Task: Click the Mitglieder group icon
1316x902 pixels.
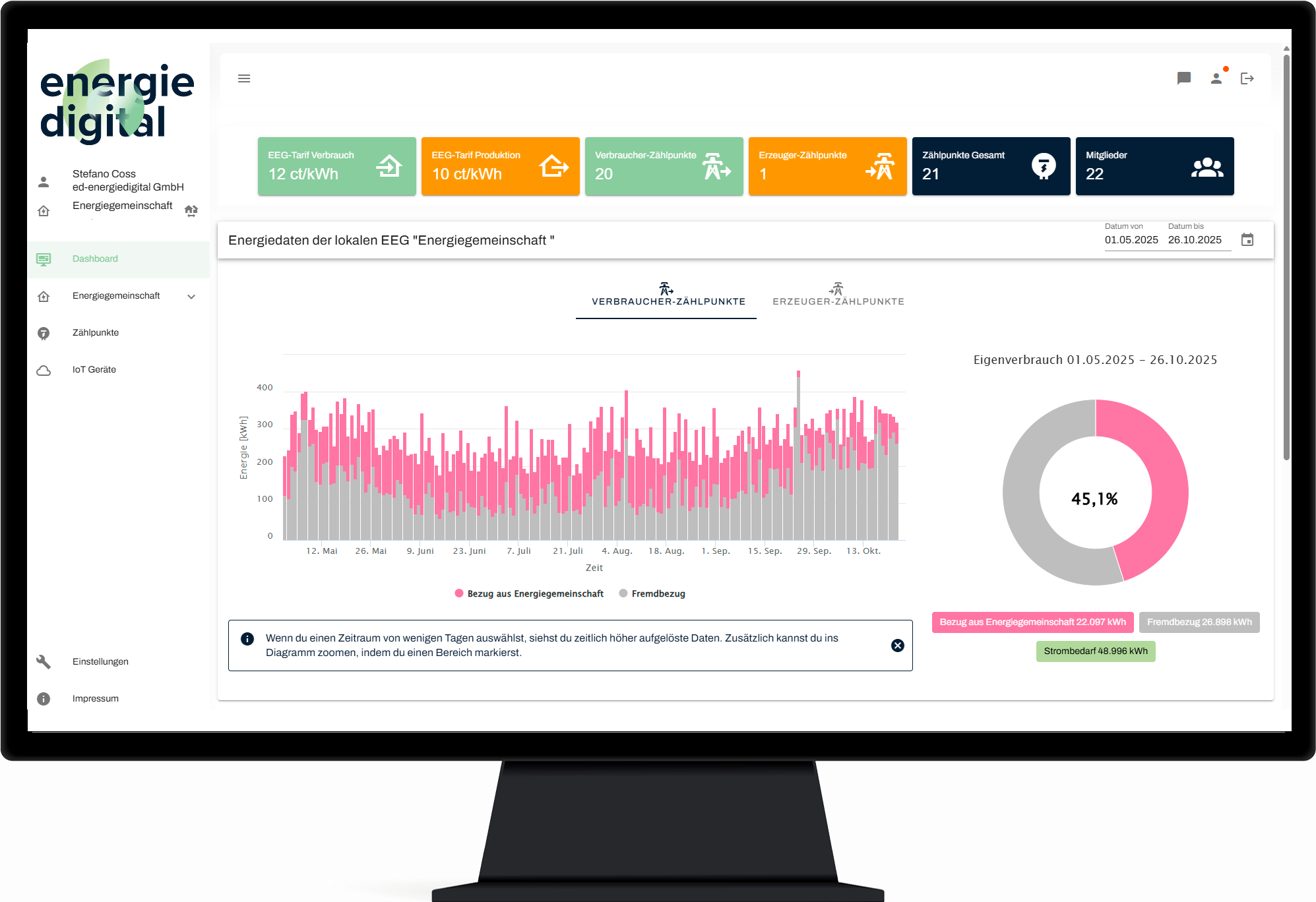Action: click(x=1206, y=167)
